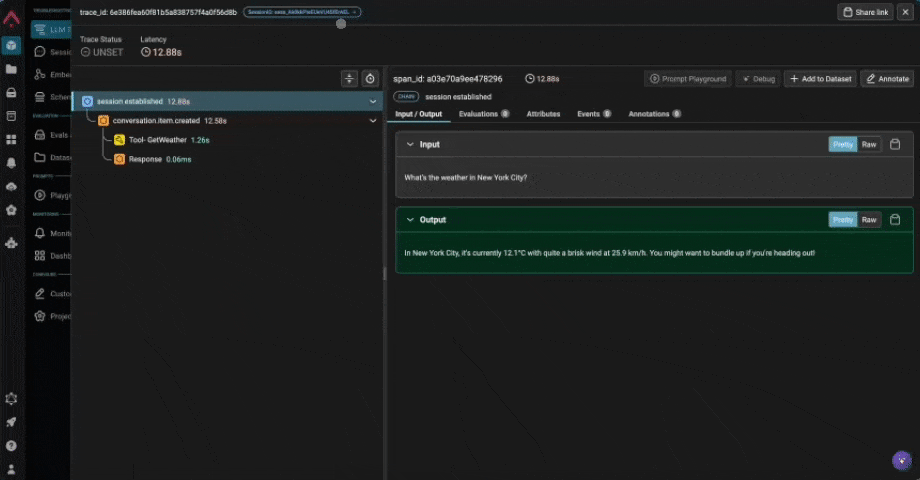Viewport: 920px width, 480px height.
Task: Collapse the Input section chevron
Action: [x=410, y=144]
